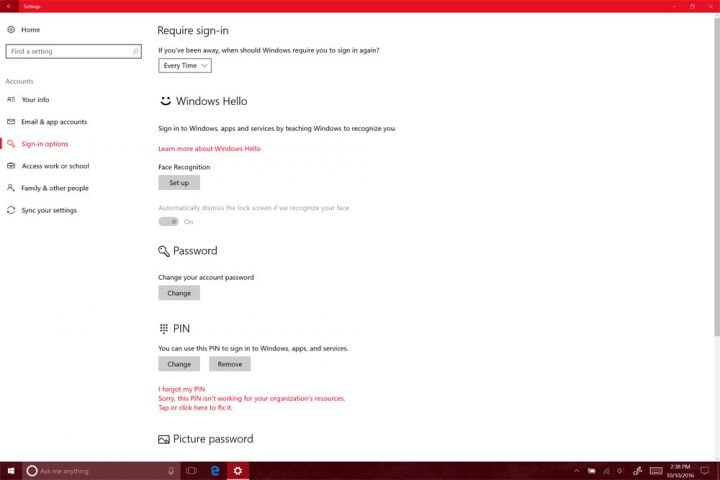
Task: Click Remove PIN button
Action: pyautogui.click(x=230, y=364)
